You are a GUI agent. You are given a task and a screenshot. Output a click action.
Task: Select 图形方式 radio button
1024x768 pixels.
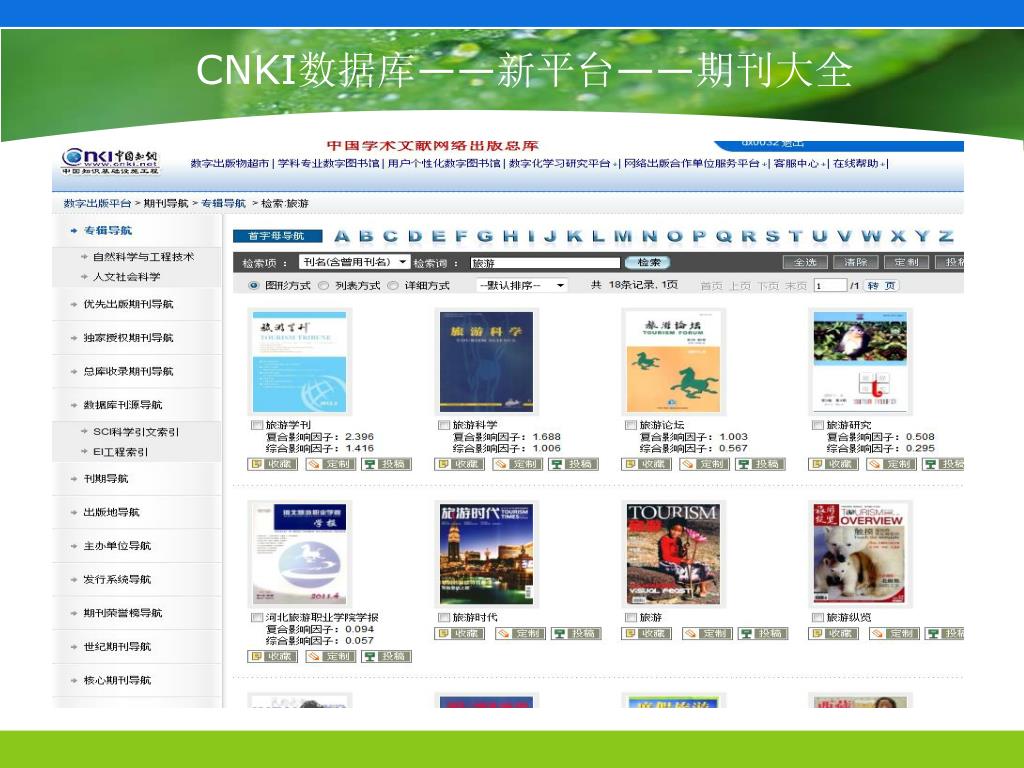tap(253, 285)
